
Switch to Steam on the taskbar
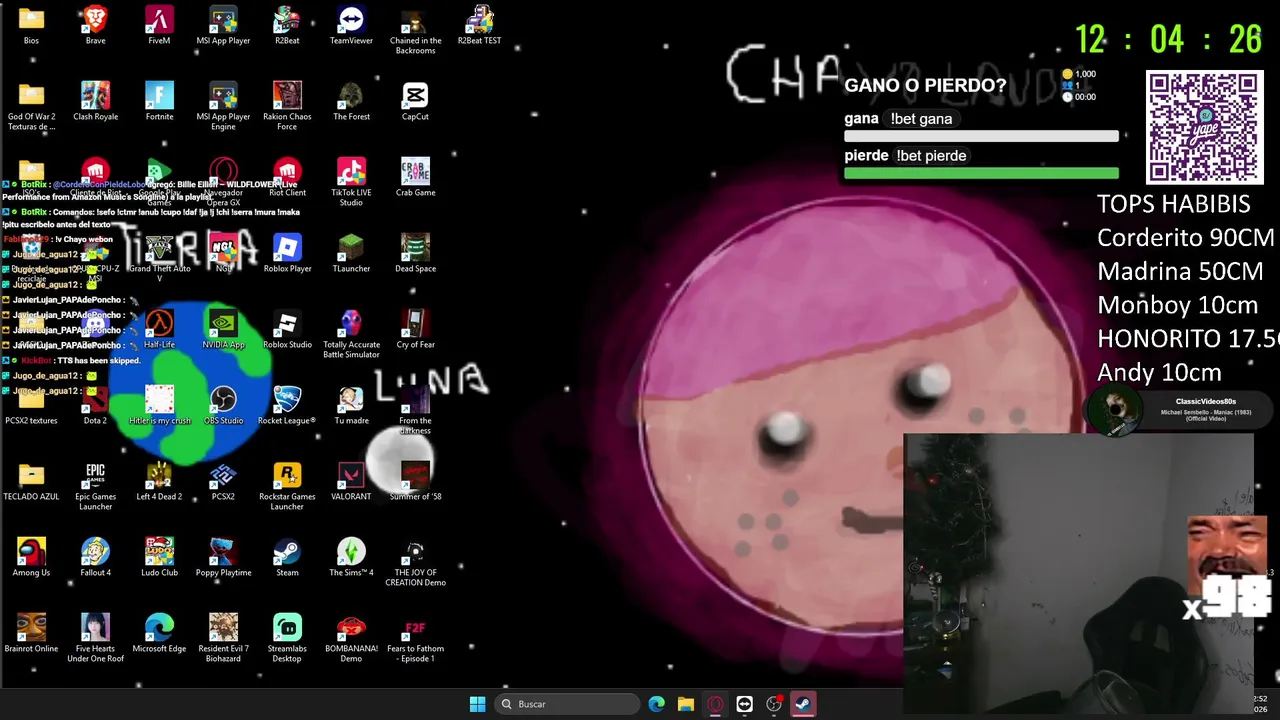click(x=803, y=704)
